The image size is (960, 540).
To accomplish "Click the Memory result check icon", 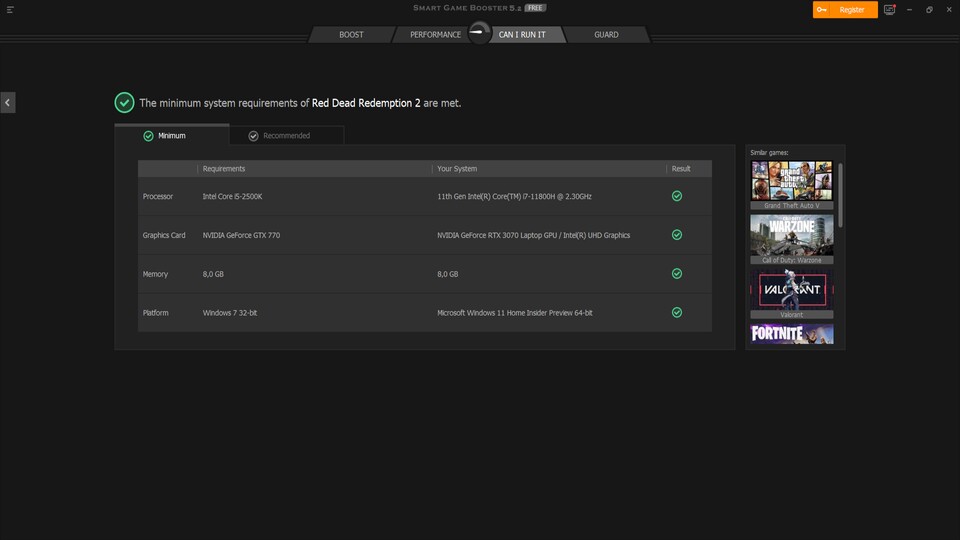I will pos(677,274).
